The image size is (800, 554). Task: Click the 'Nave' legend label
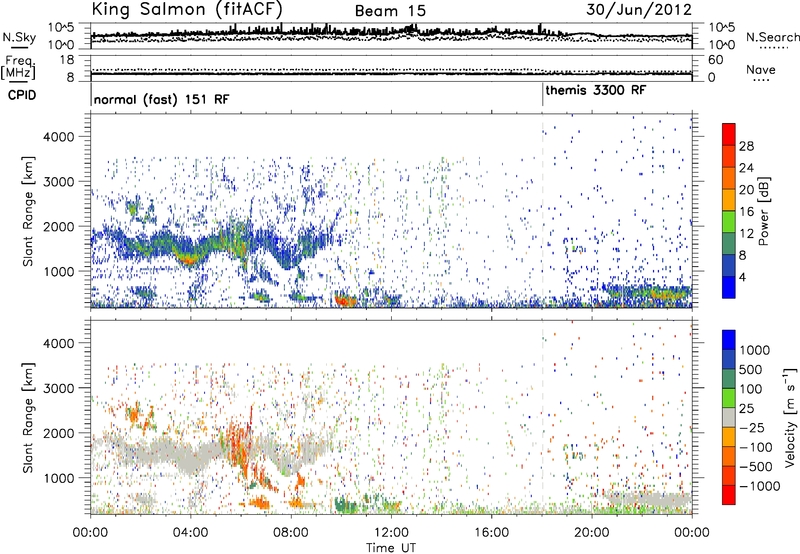761,69
